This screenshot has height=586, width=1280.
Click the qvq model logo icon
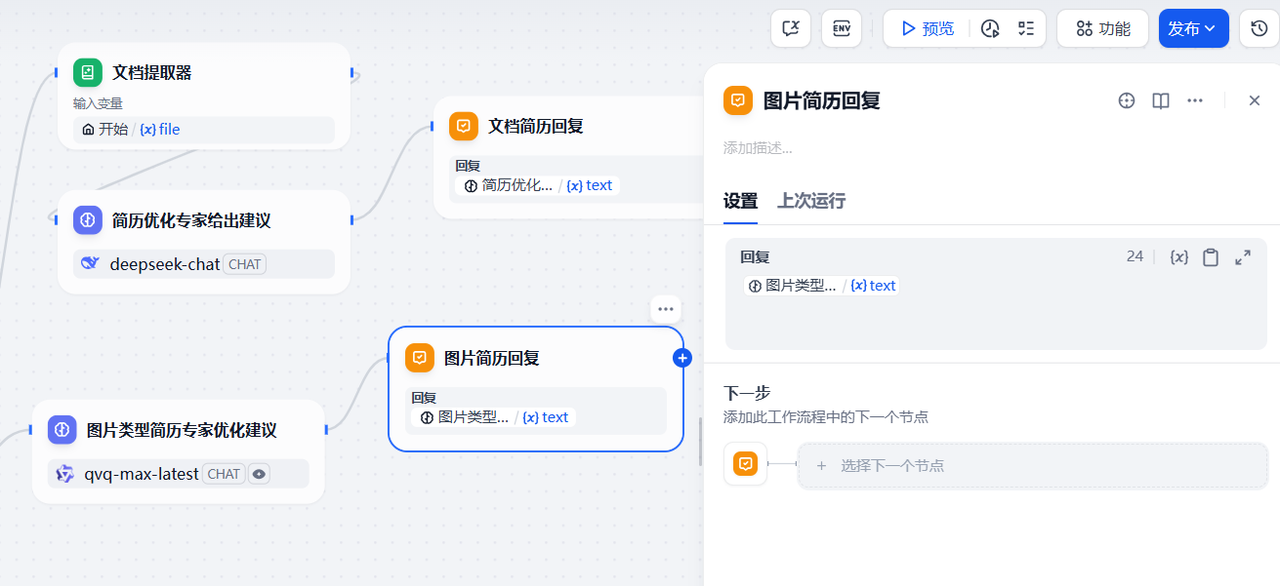pos(66,474)
